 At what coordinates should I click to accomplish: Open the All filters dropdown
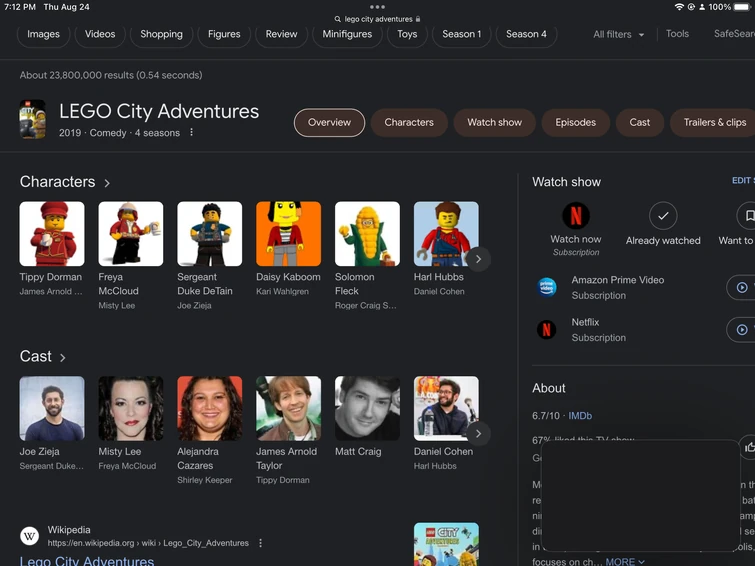(x=619, y=34)
